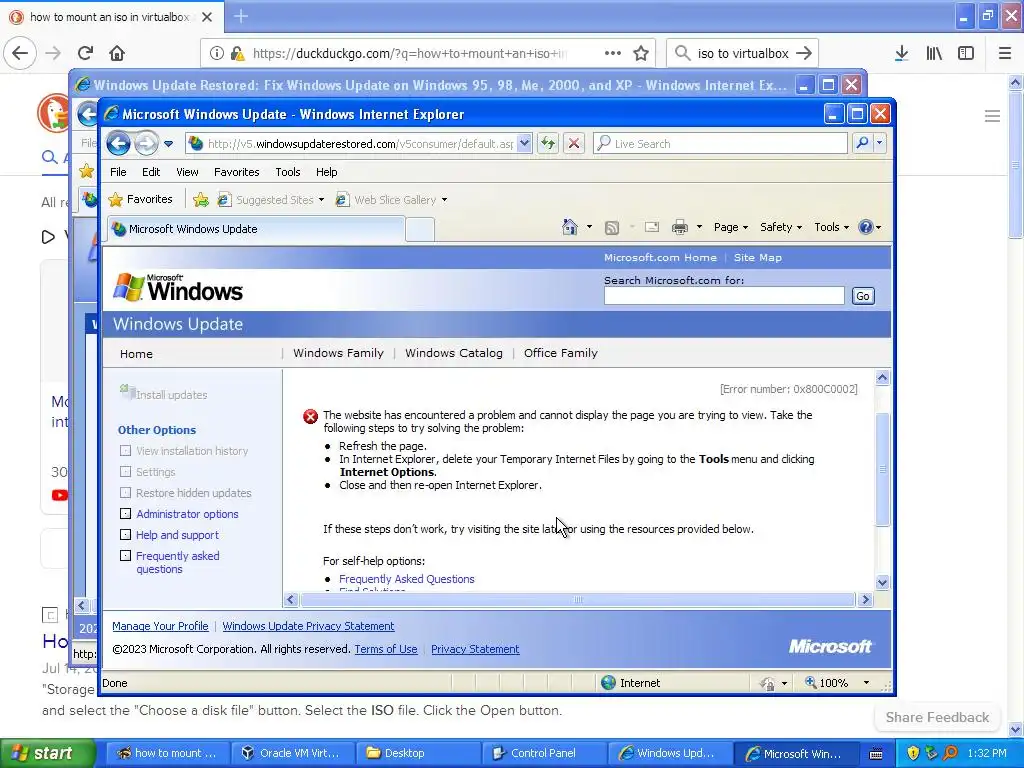Click Microsoft.com Home link
The width and height of the screenshot is (1024, 768).
pyautogui.click(x=660, y=257)
